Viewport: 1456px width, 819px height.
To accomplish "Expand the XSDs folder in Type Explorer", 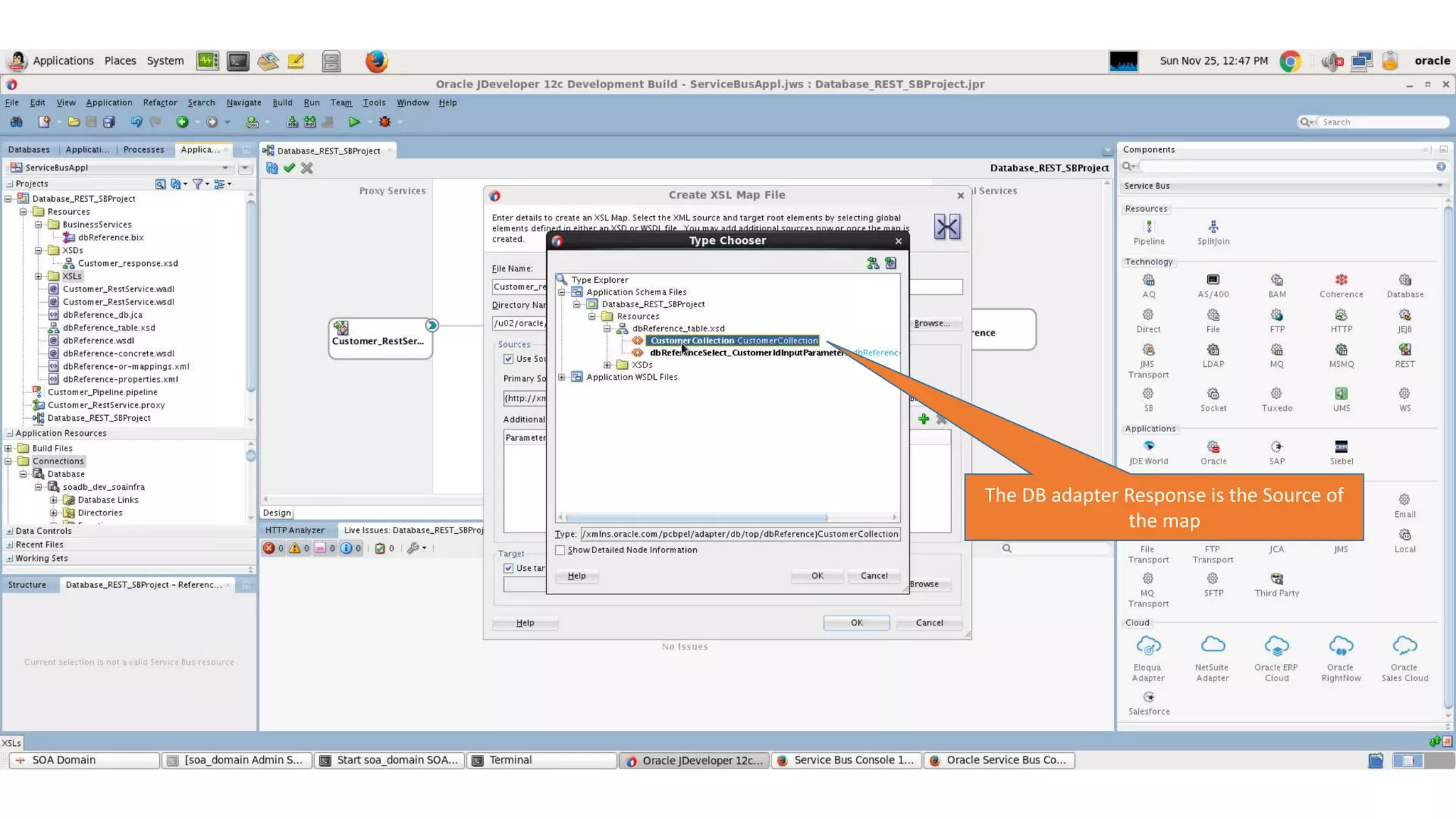I will [x=607, y=365].
